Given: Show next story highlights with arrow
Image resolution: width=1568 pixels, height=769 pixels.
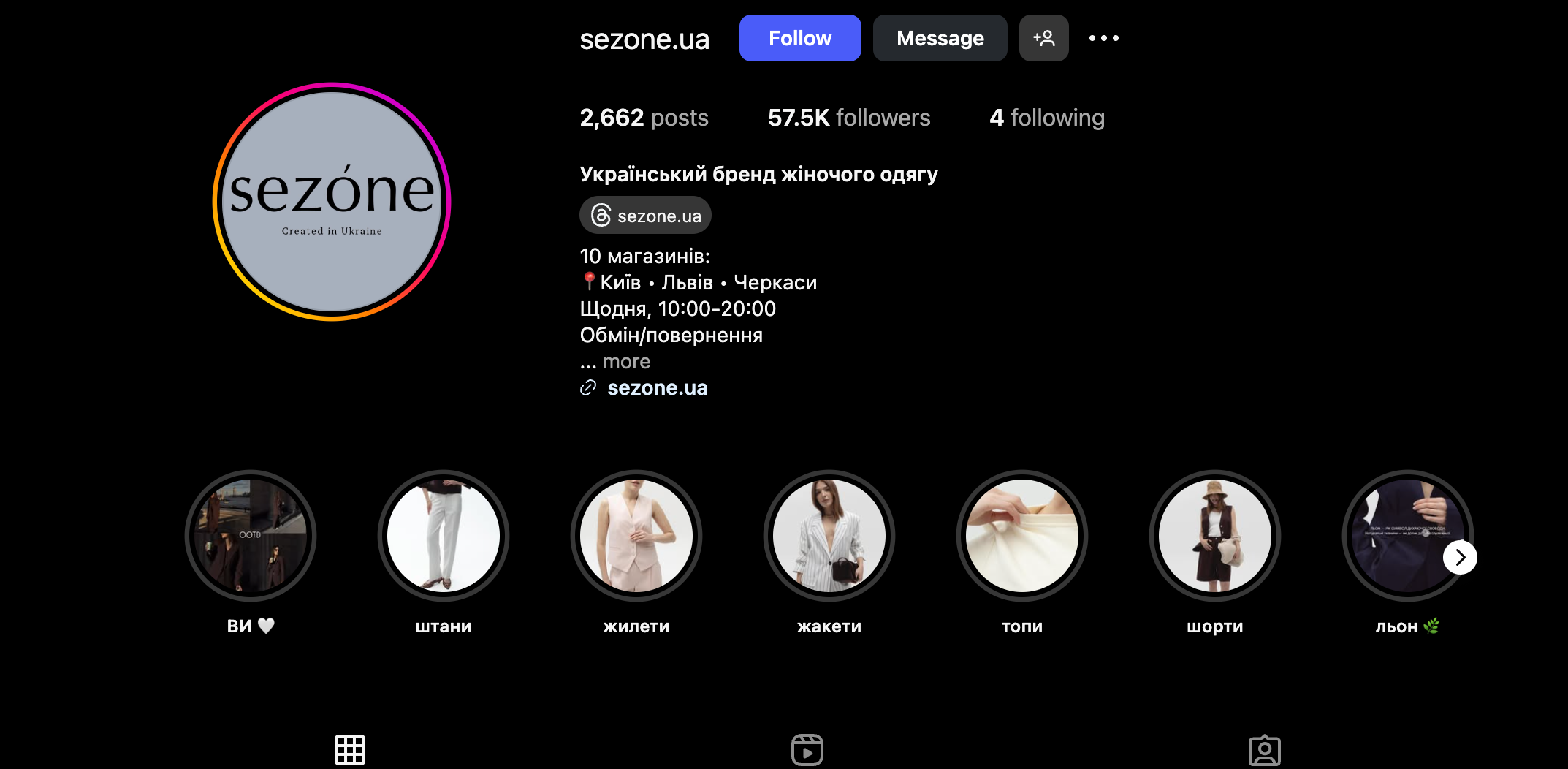Looking at the screenshot, I should click(1460, 557).
